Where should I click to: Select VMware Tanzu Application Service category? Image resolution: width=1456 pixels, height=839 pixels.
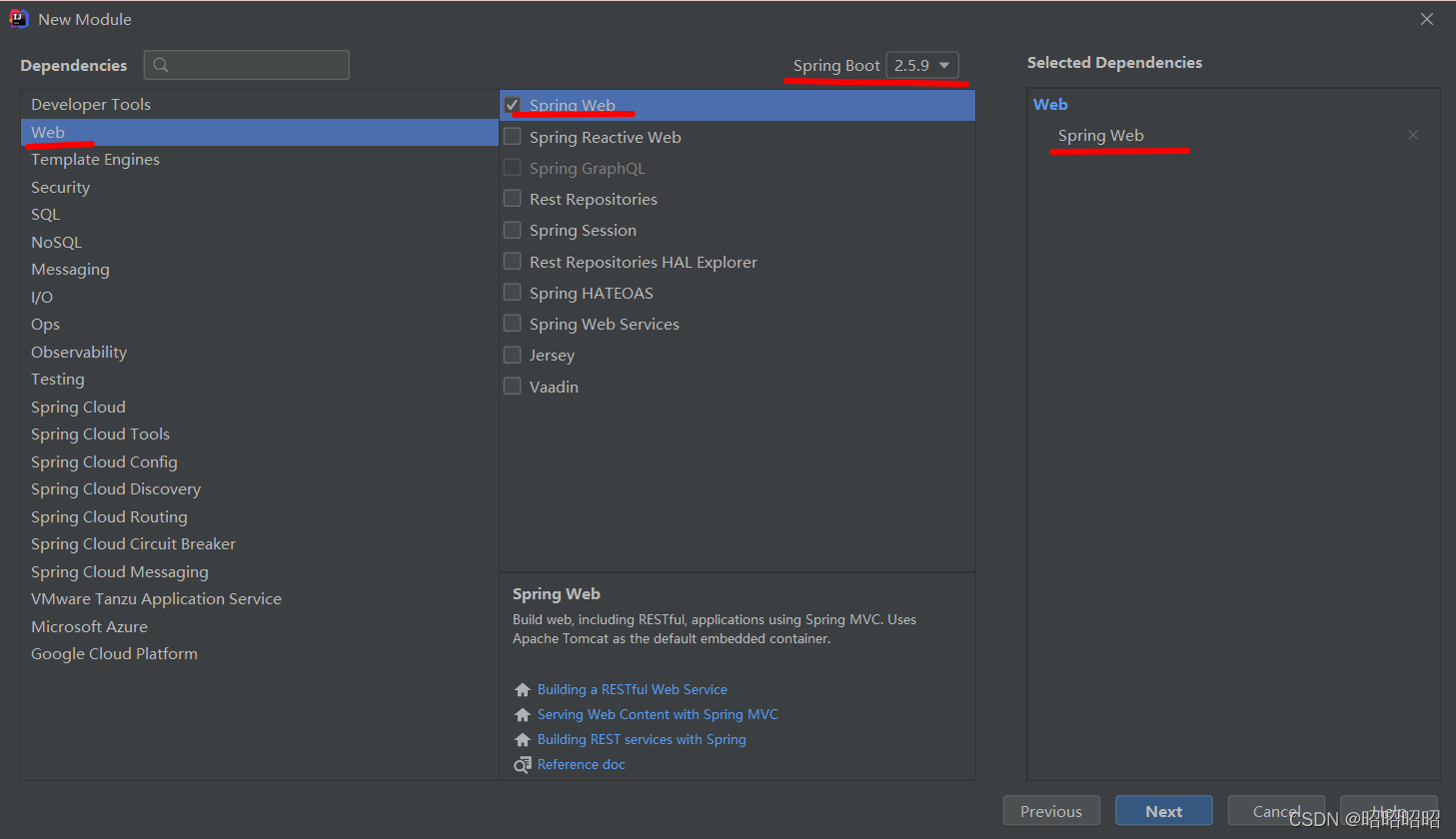[x=259, y=599]
